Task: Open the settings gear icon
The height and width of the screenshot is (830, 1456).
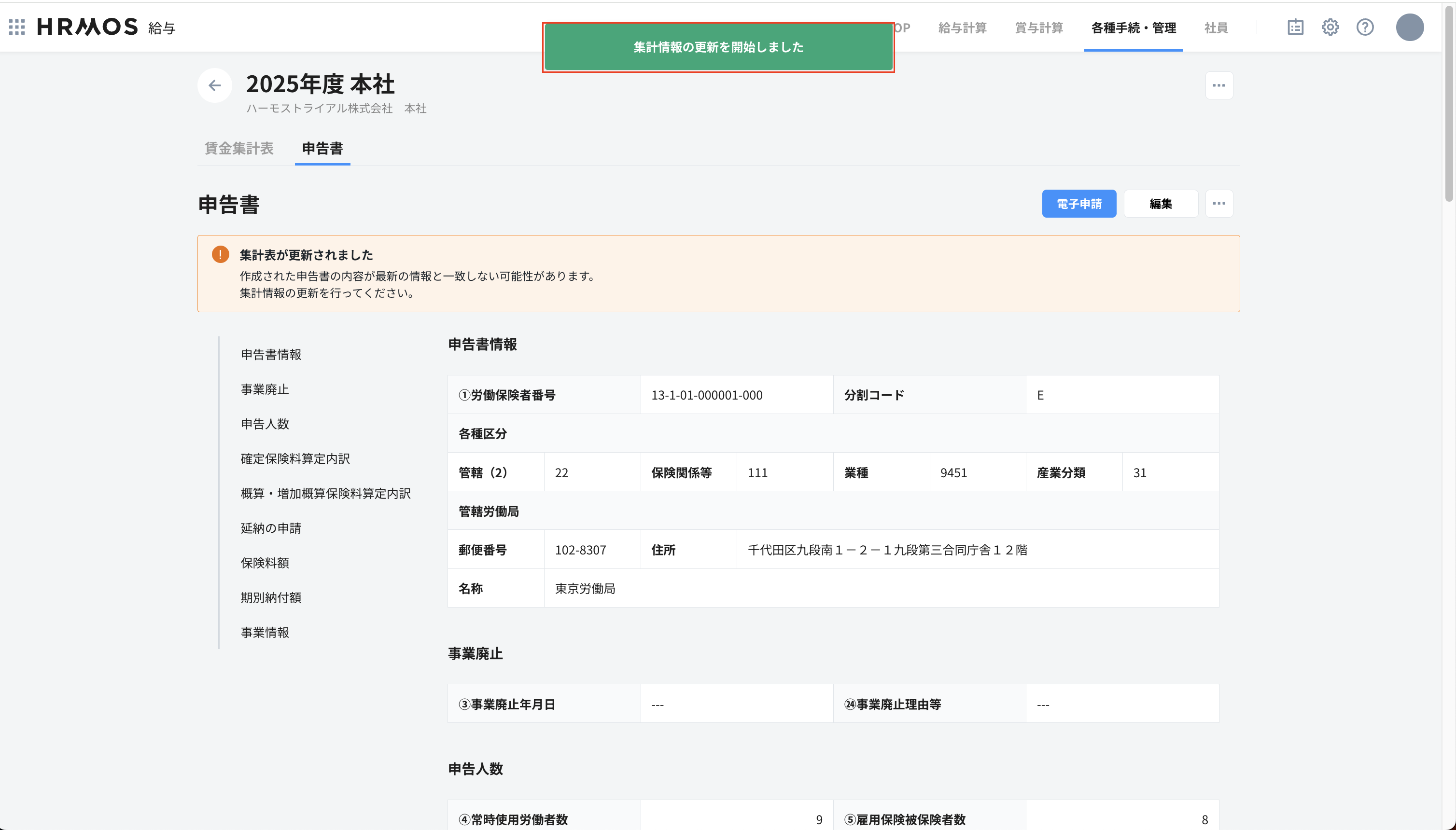Action: [1330, 27]
